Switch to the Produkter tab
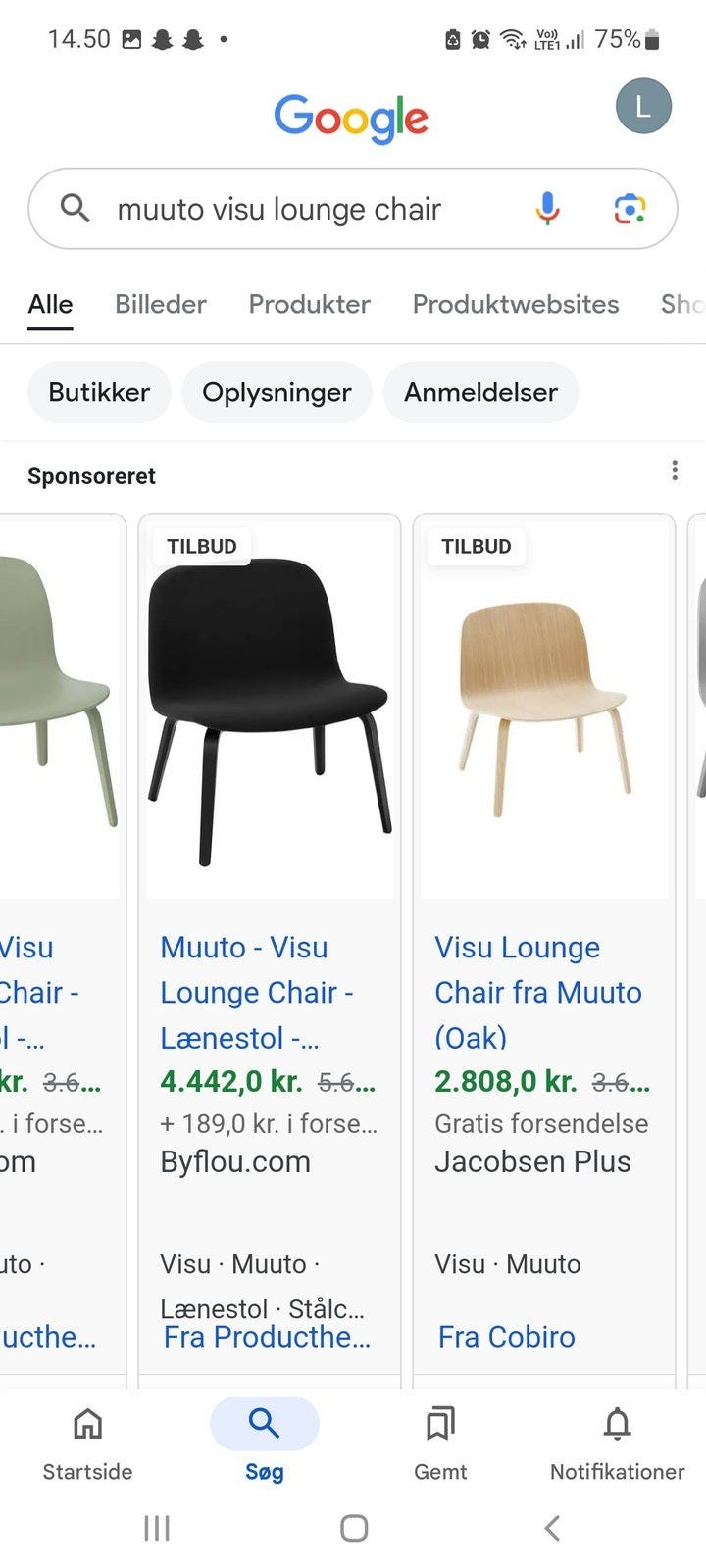The image size is (706, 1568). [x=309, y=304]
